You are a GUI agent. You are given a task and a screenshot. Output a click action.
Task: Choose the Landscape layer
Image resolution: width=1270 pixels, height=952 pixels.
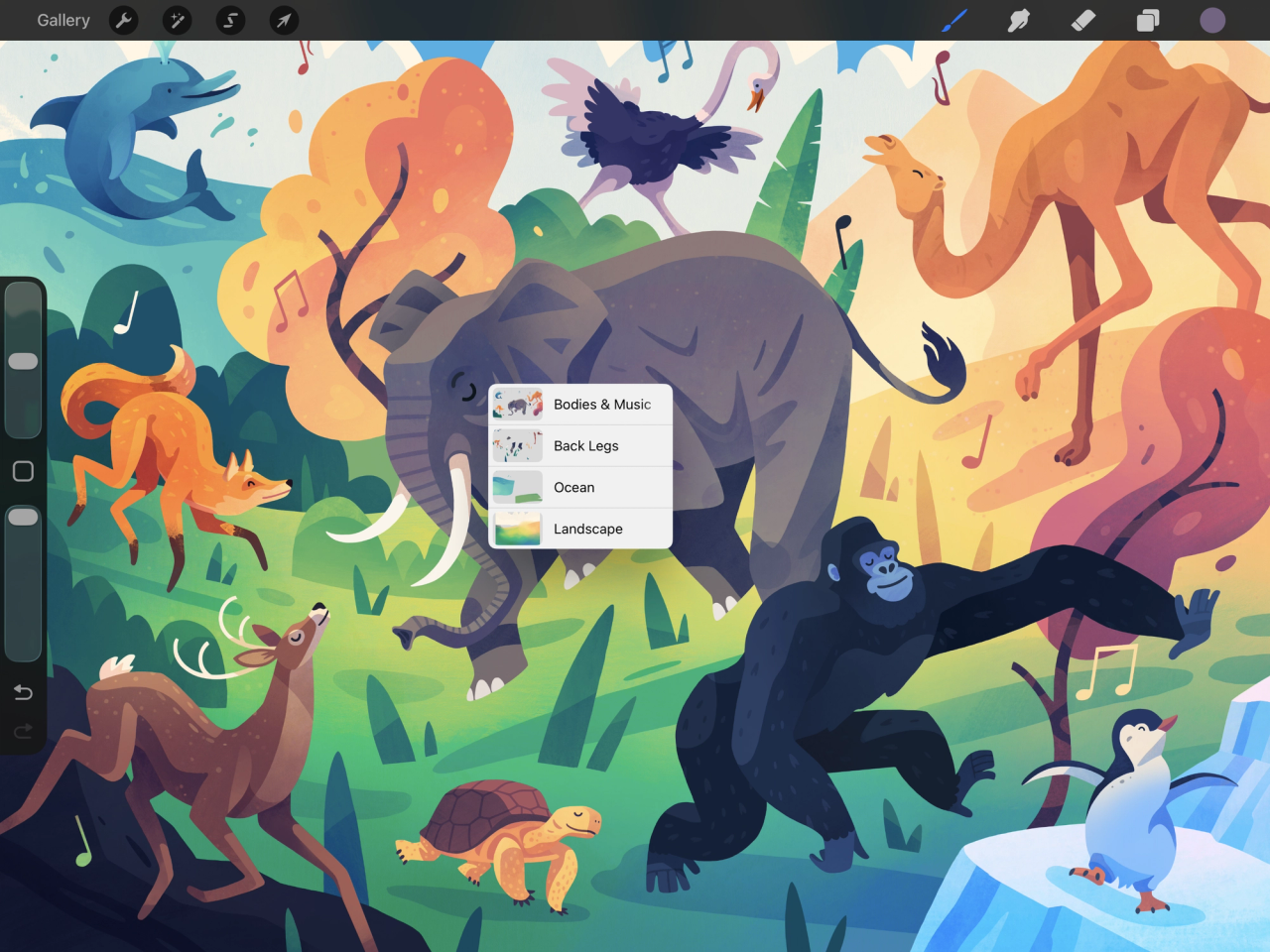[x=580, y=529]
